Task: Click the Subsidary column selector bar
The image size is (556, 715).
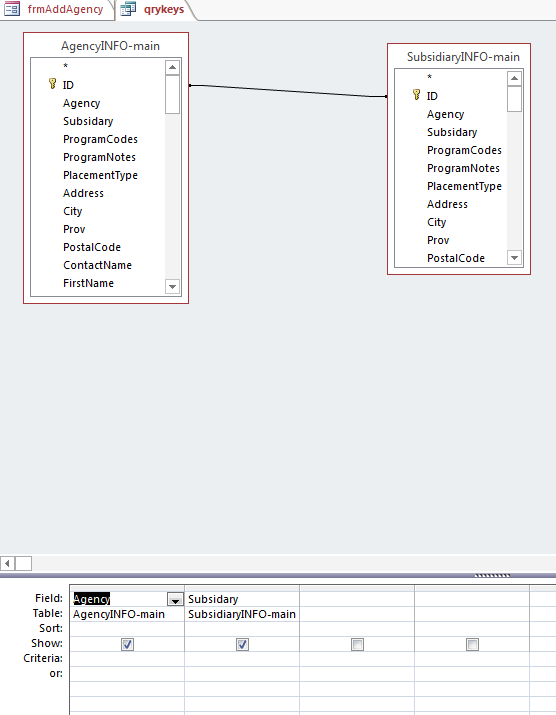Action: coord(242,588)
